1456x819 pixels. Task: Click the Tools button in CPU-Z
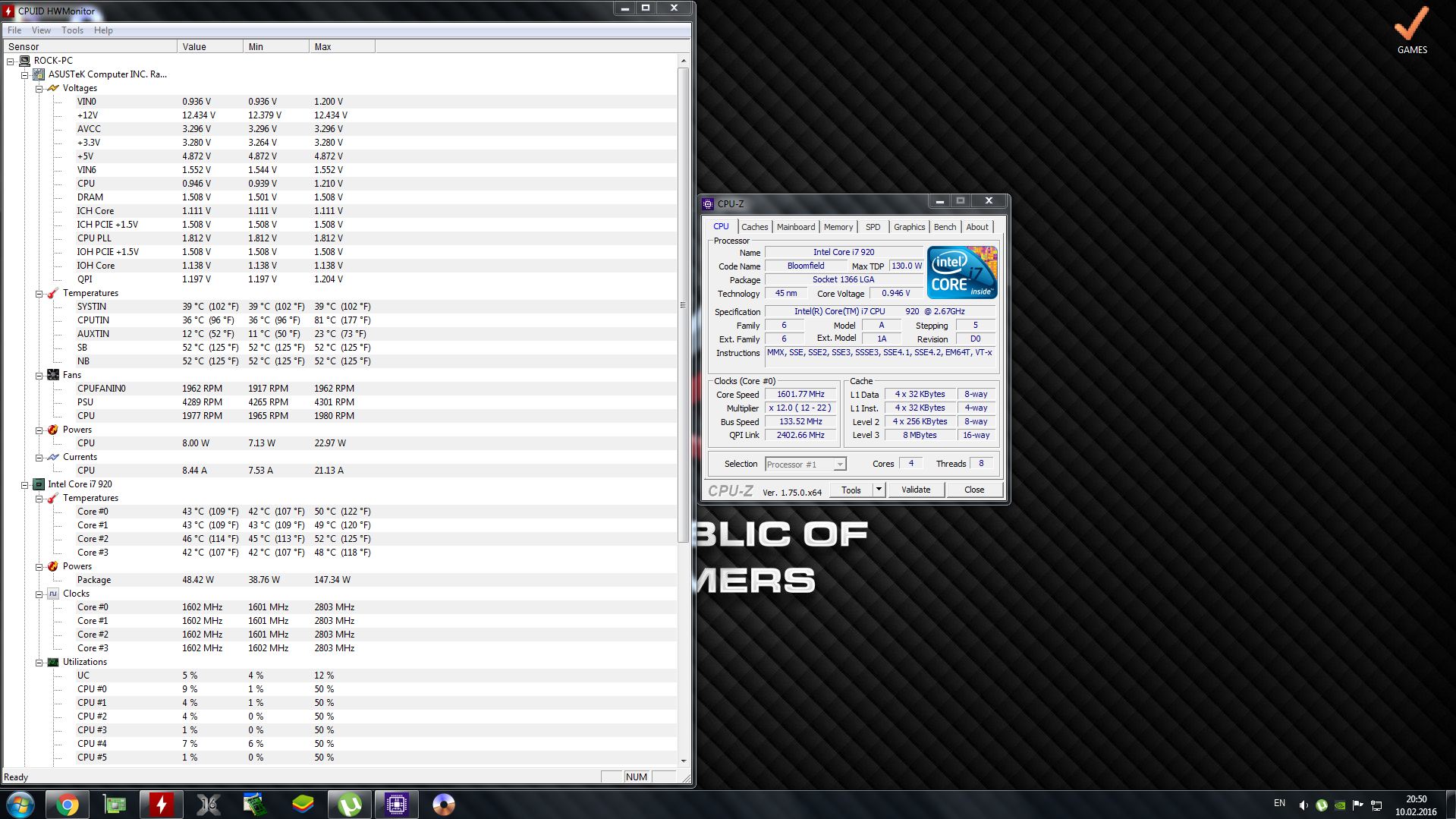851,490
